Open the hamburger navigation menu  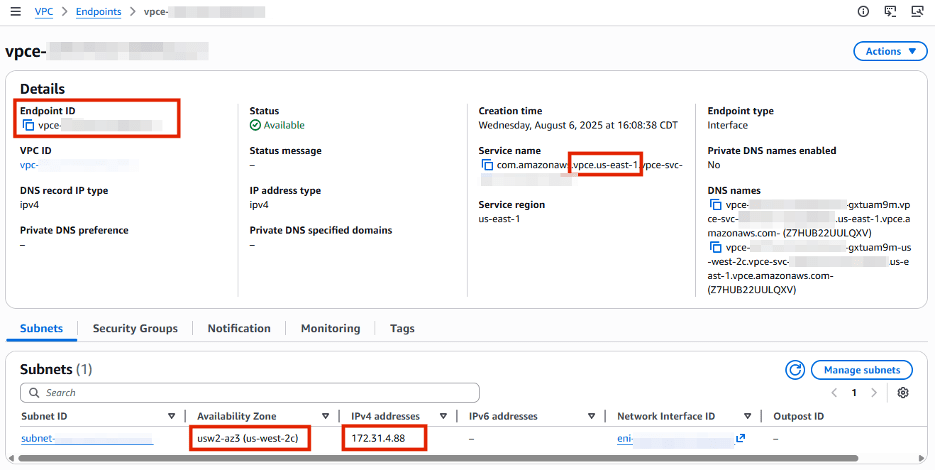[x=15, y=12]
